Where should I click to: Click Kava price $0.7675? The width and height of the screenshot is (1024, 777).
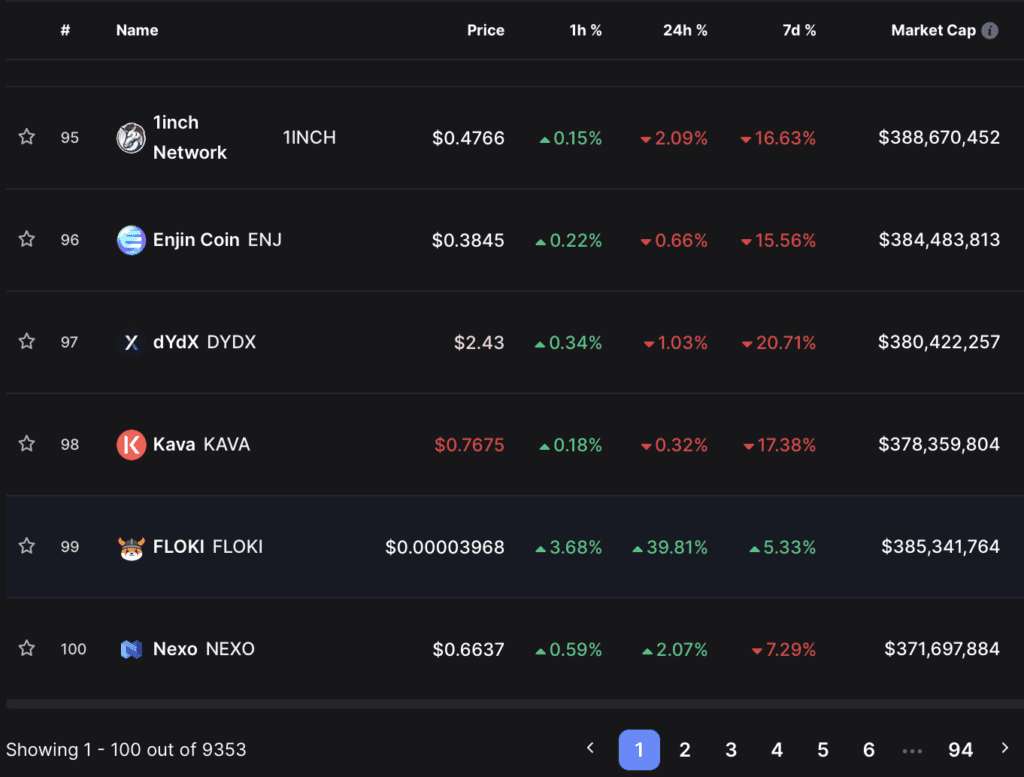pos(470,445)
